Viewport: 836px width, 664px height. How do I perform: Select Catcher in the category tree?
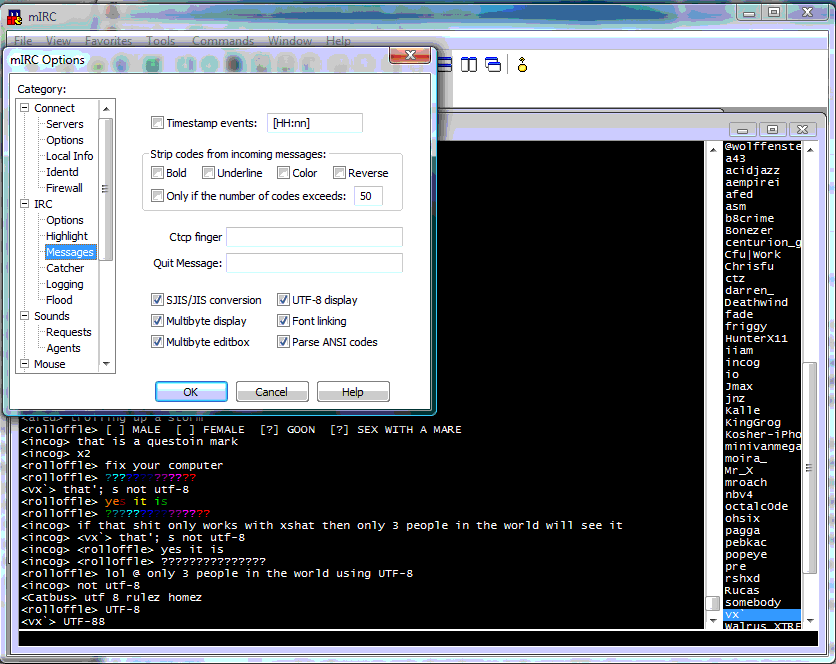(65, 268)
